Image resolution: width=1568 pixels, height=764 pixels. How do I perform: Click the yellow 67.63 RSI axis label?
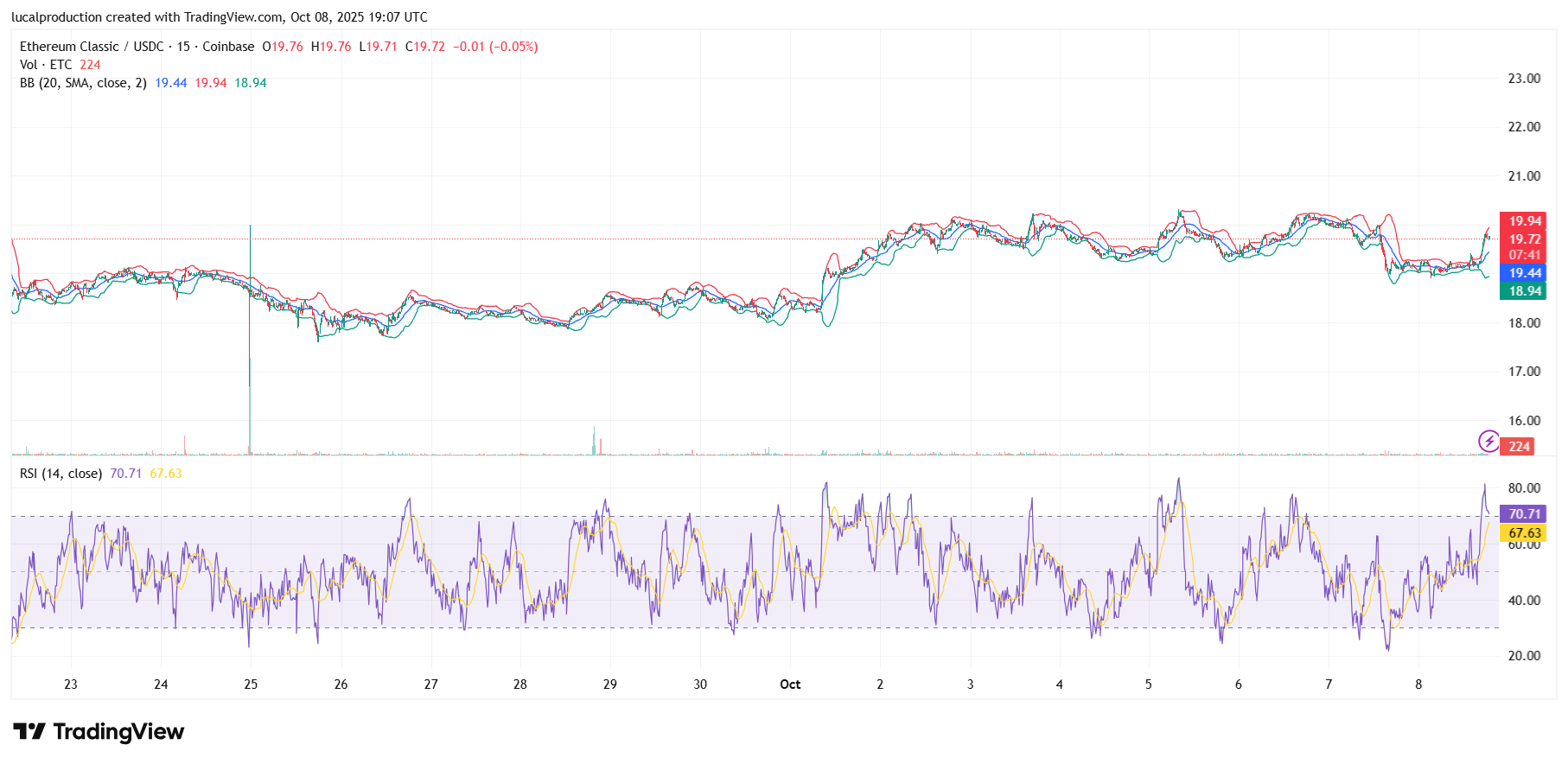coord(1523,533)
